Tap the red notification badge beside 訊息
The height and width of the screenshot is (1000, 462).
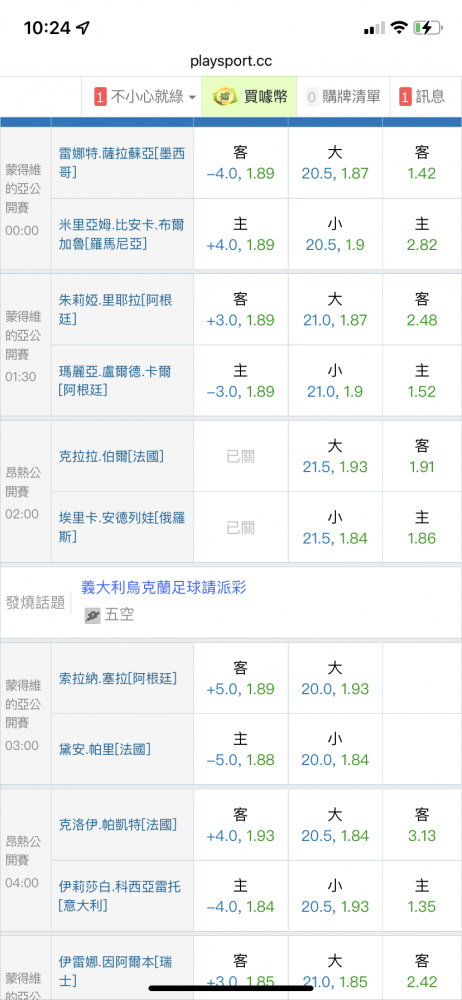(405, 97)
